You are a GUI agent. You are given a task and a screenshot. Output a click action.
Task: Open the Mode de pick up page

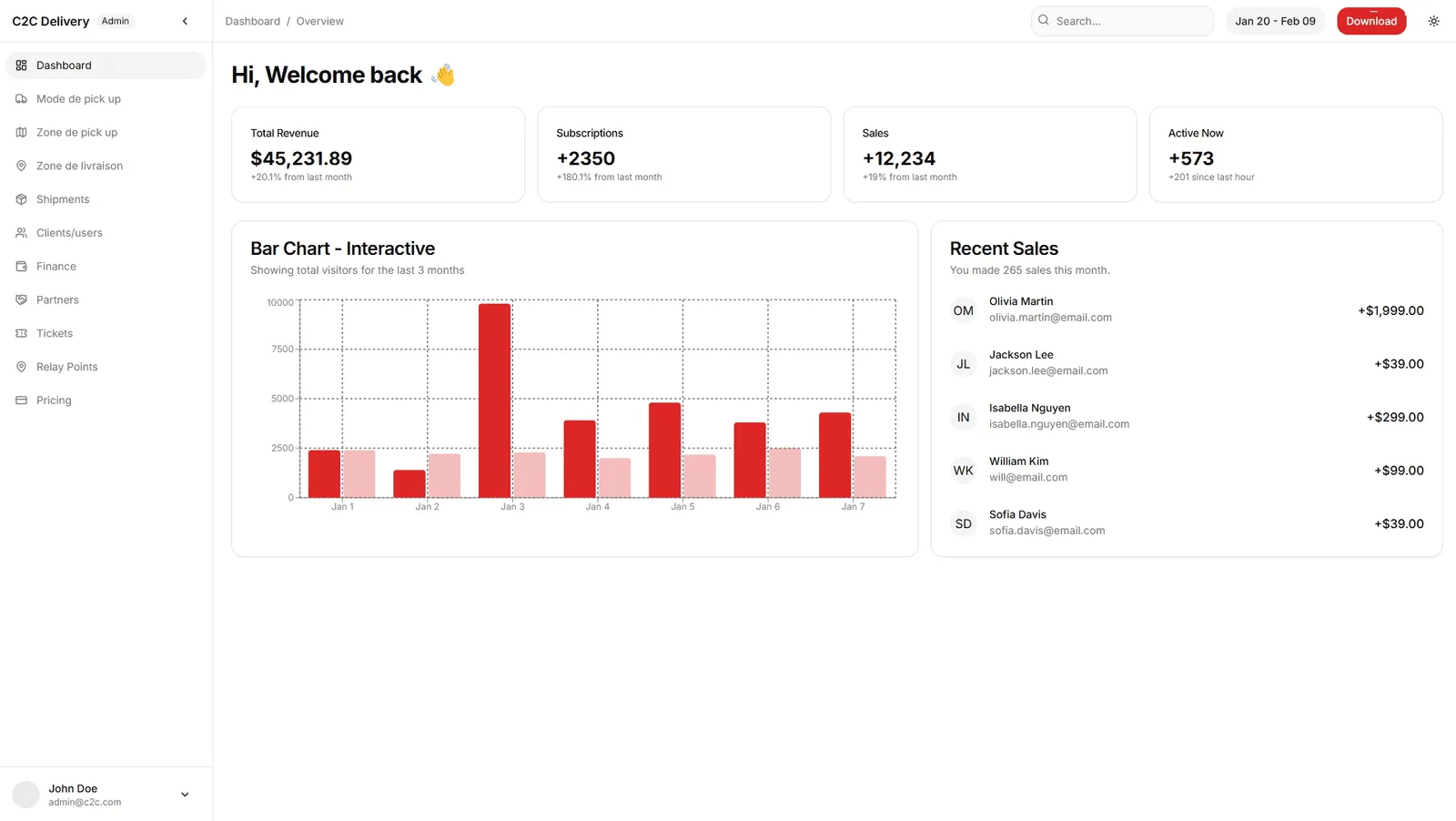pos(106,99)
